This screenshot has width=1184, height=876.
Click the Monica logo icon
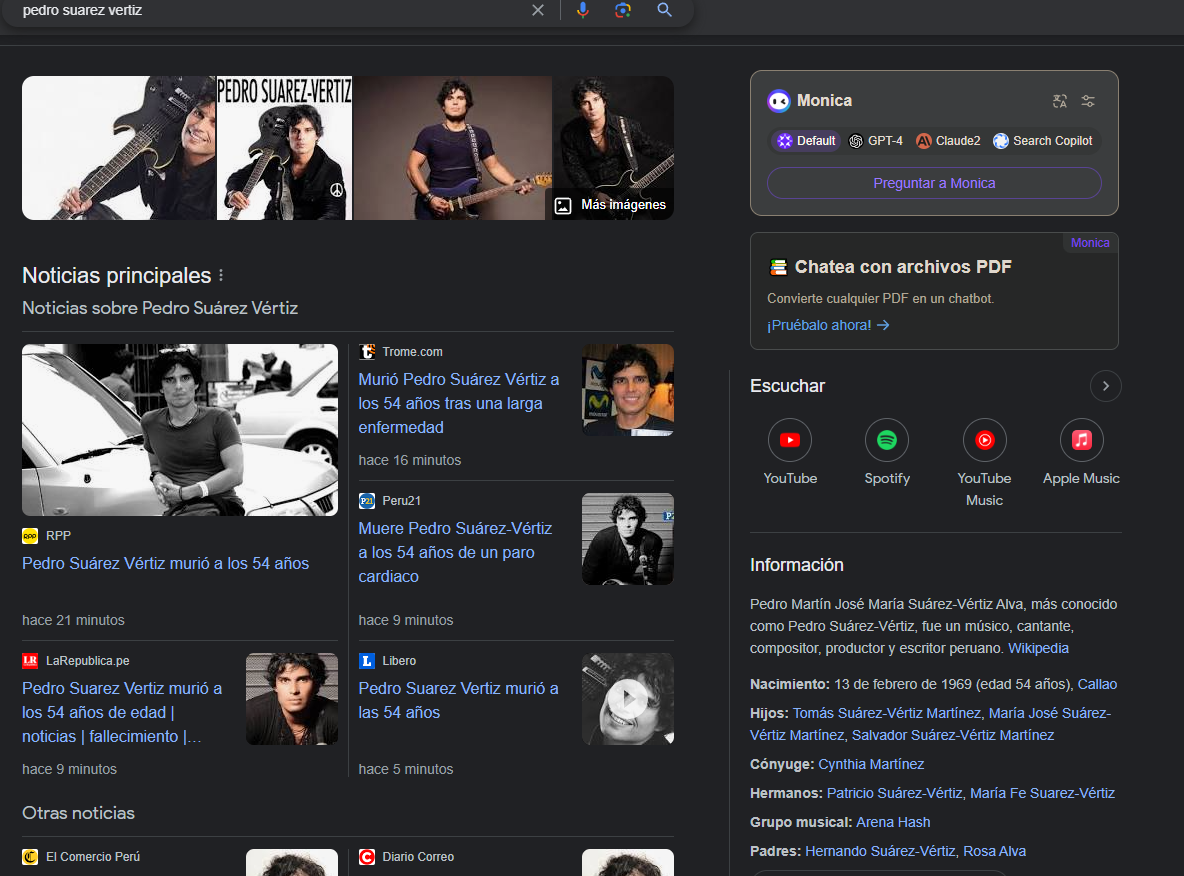(x=779, y=100)
